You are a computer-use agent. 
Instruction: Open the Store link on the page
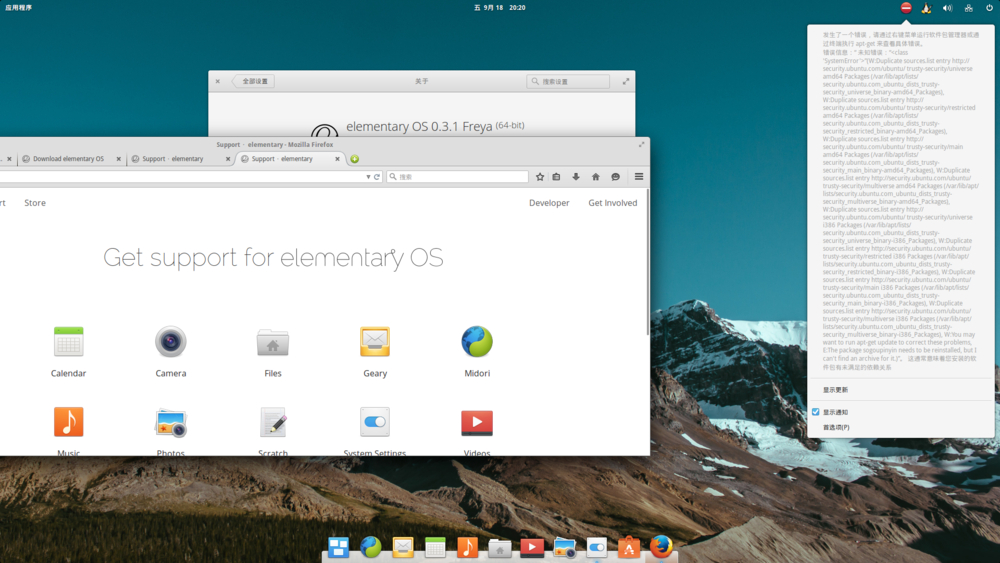35,203
